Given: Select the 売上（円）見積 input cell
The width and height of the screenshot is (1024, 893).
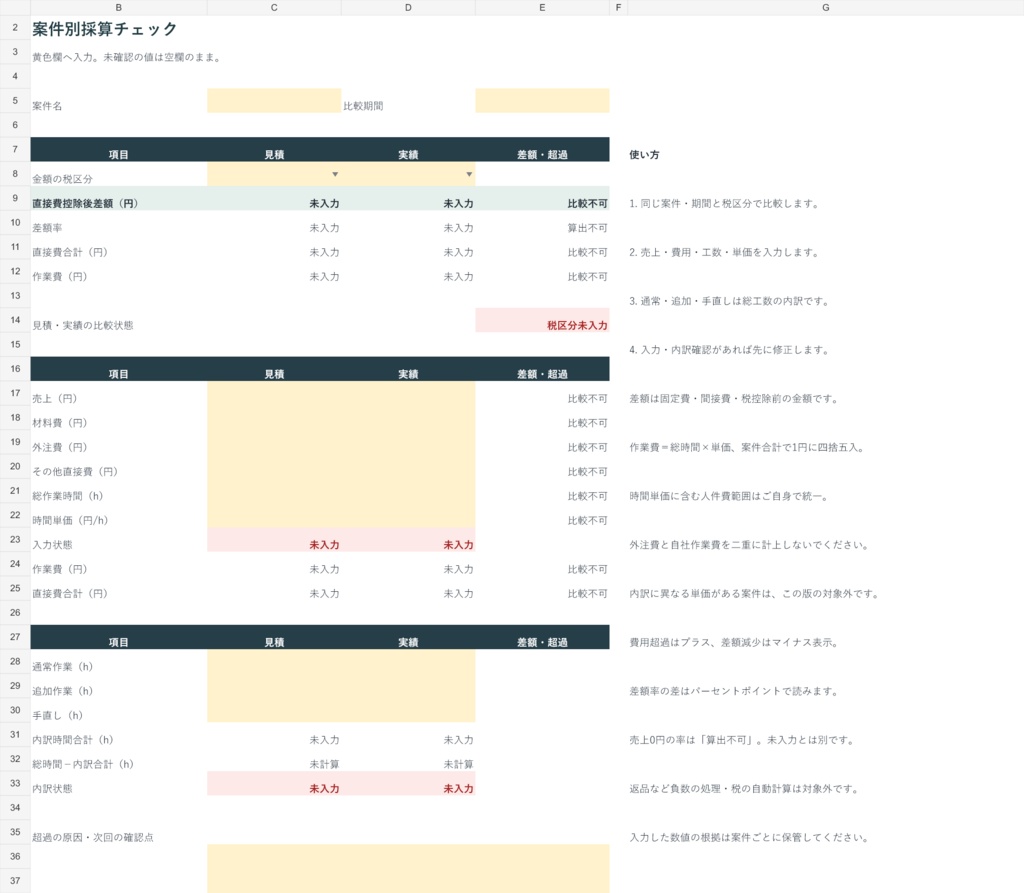Looking at the screenshot, I should coord(274,393).
